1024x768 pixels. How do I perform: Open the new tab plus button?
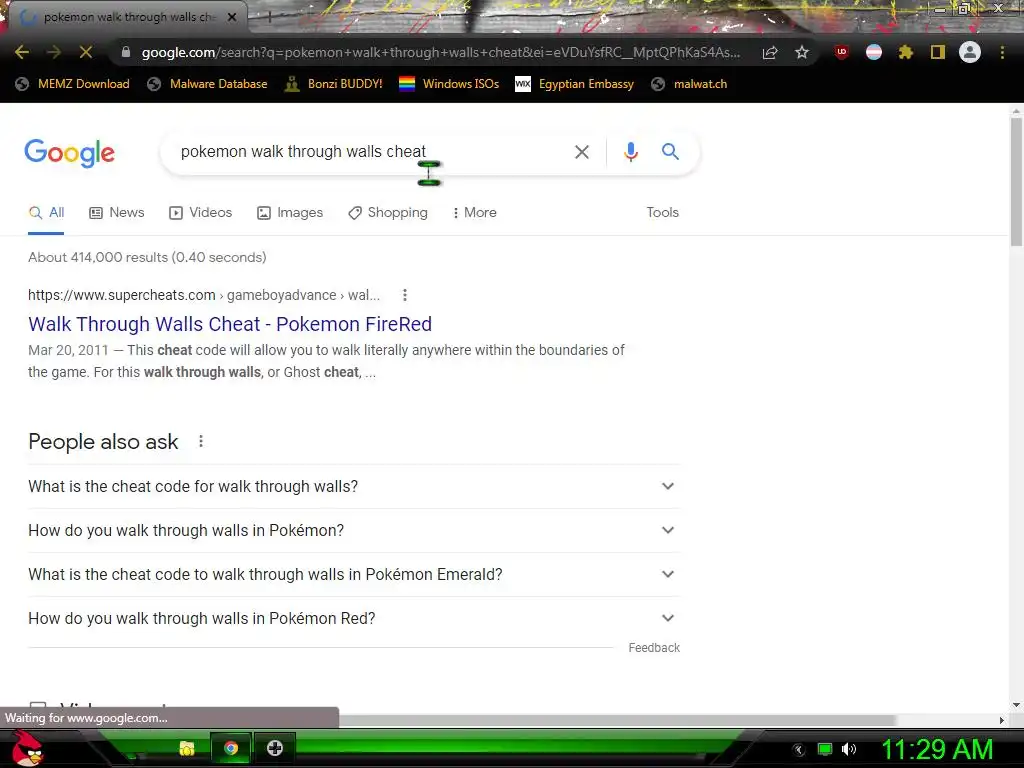(268, 18)
